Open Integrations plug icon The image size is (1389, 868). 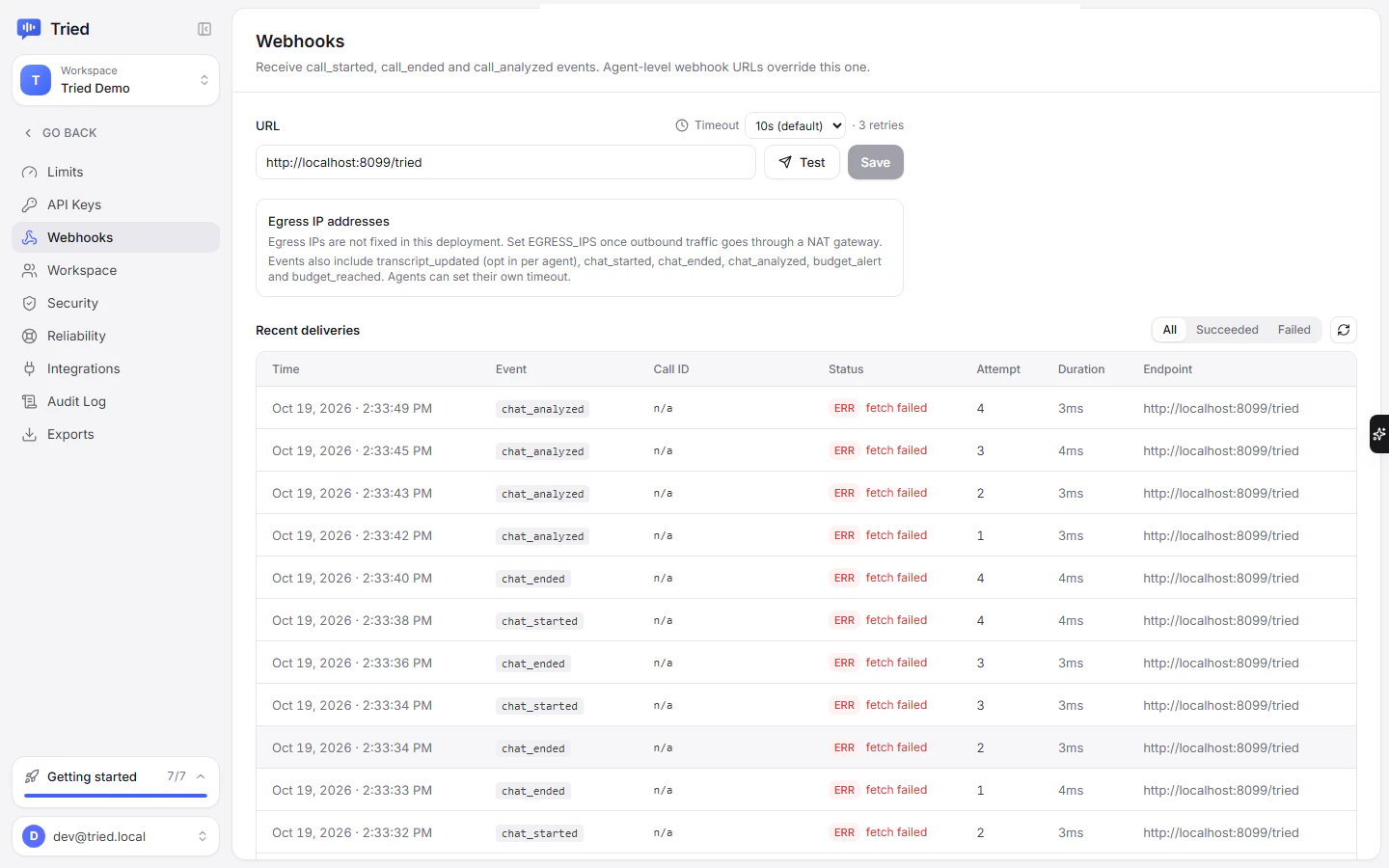coord(30,368)
